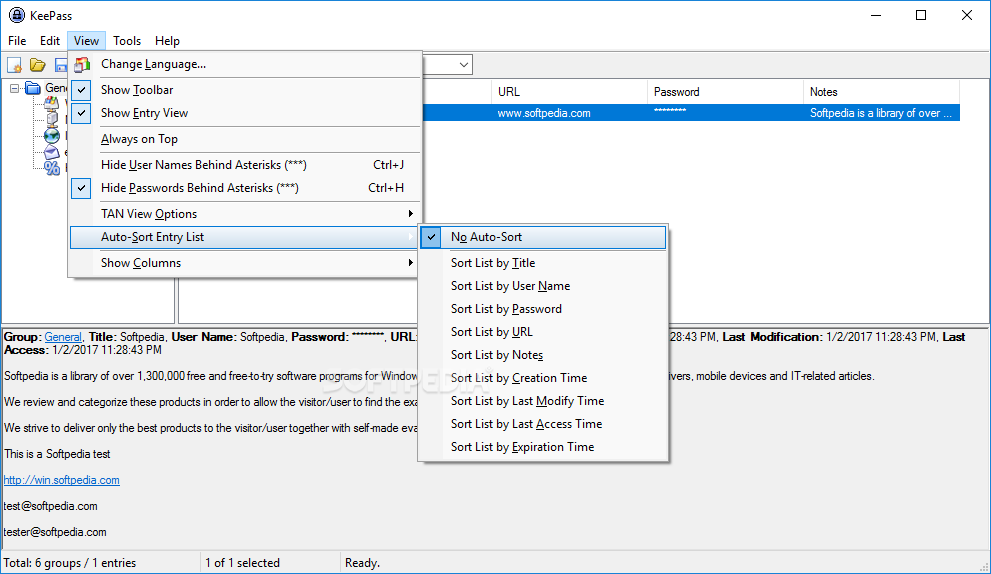Click the 'Softpedia is a library of over' notes cell
Viewport: 991px width, 574px height.
click(880, 113)
